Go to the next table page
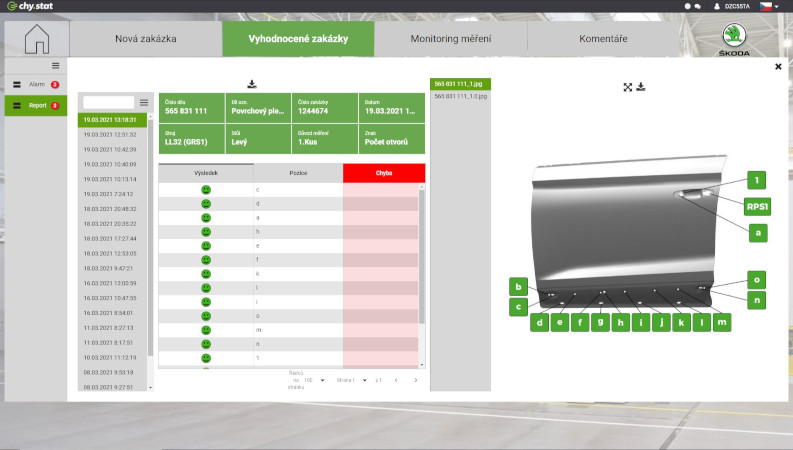 [x=416, y=380]
